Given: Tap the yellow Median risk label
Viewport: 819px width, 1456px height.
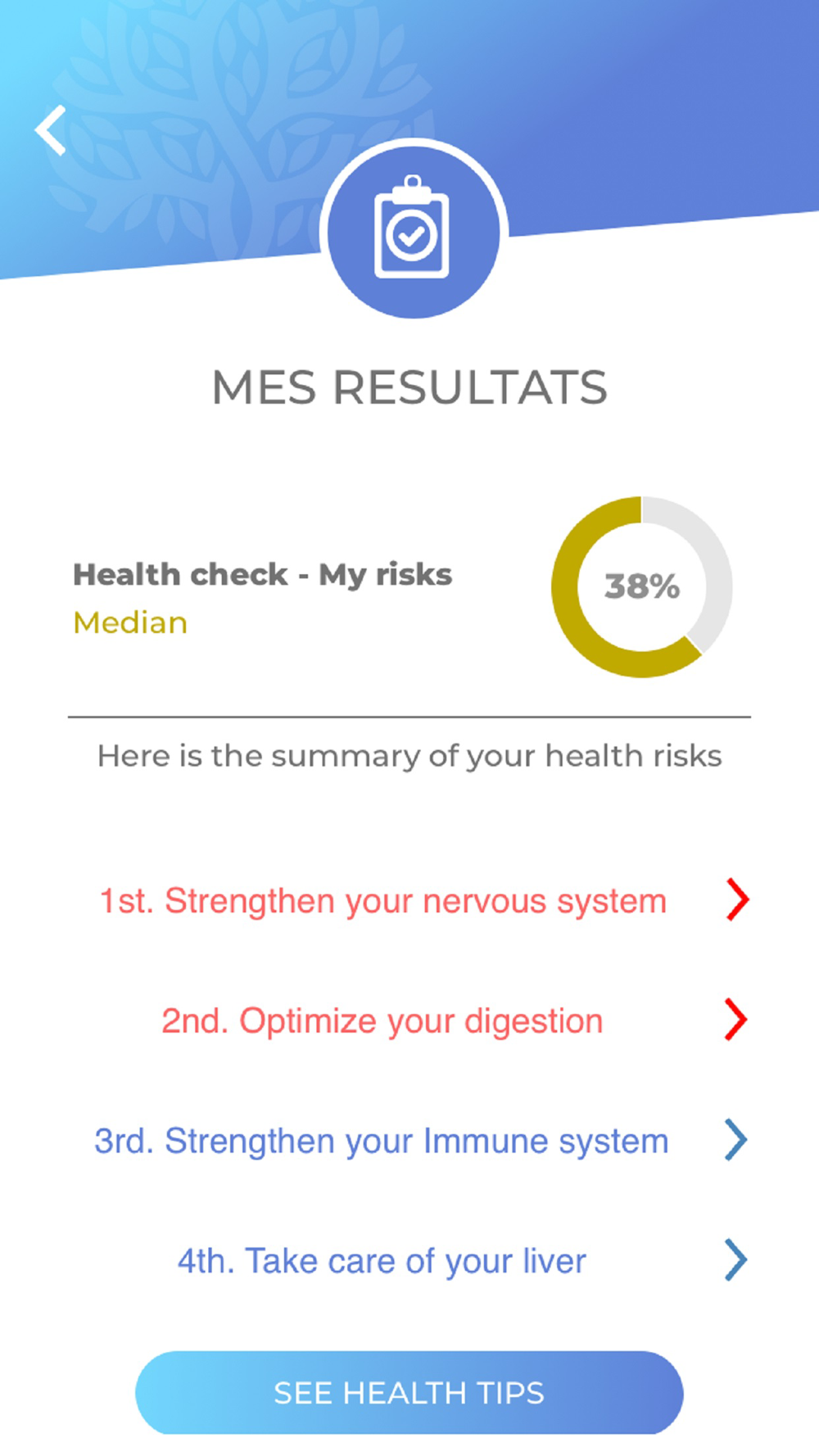Looking at the screenshot, I should point(130,623).
